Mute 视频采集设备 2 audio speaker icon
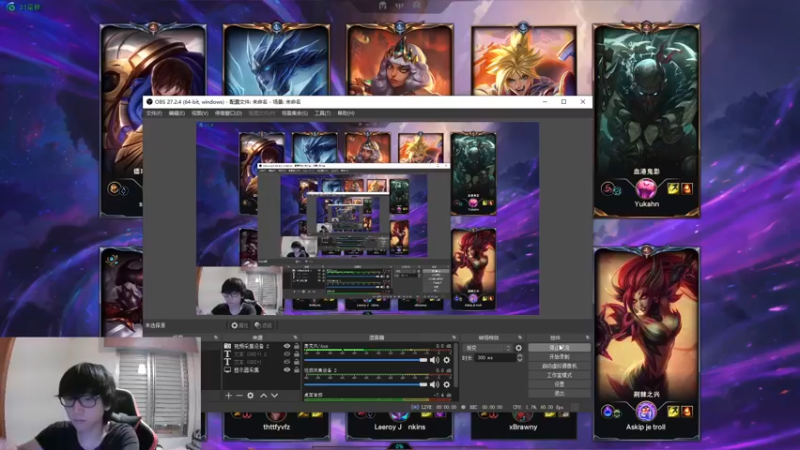Image resolution: width=800 pixels, height=450 pixels. (434, 385)
